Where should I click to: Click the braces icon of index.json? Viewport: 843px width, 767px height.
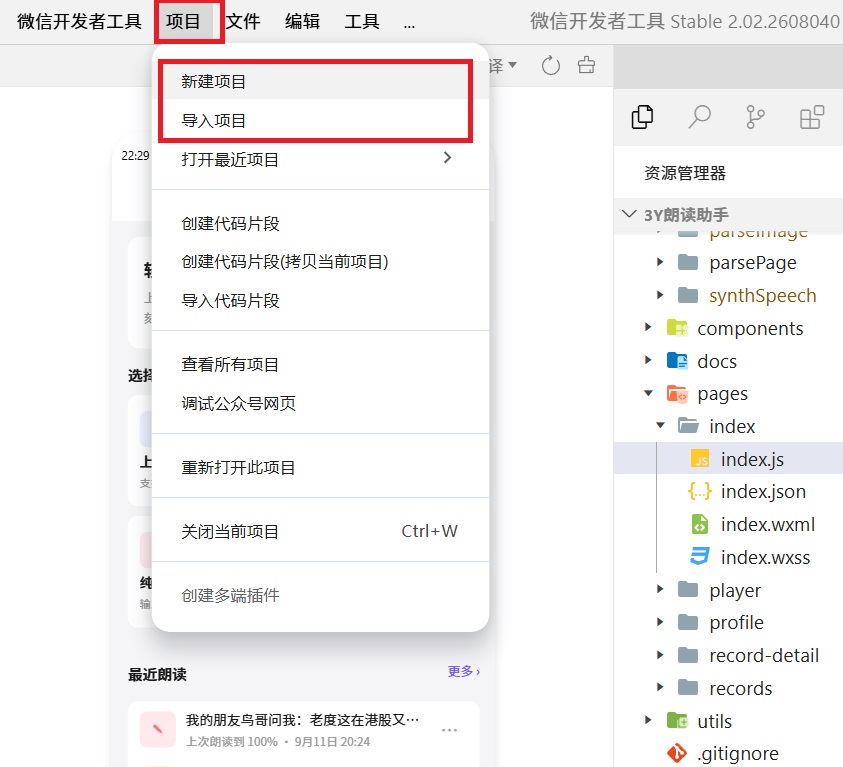(699, 491)
